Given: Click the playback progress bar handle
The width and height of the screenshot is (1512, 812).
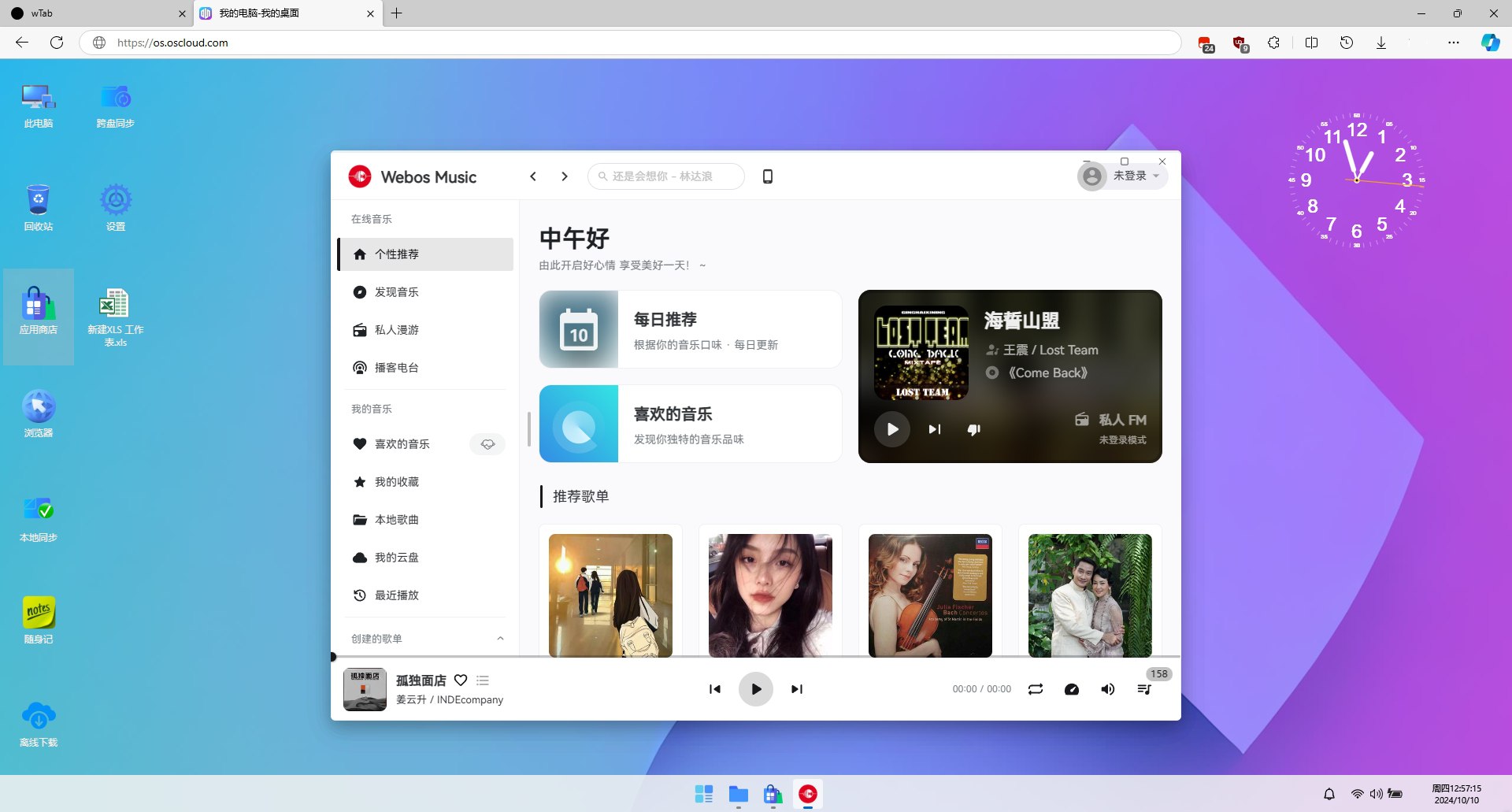Looking at the screenshot, I should (x=333, y=657).
